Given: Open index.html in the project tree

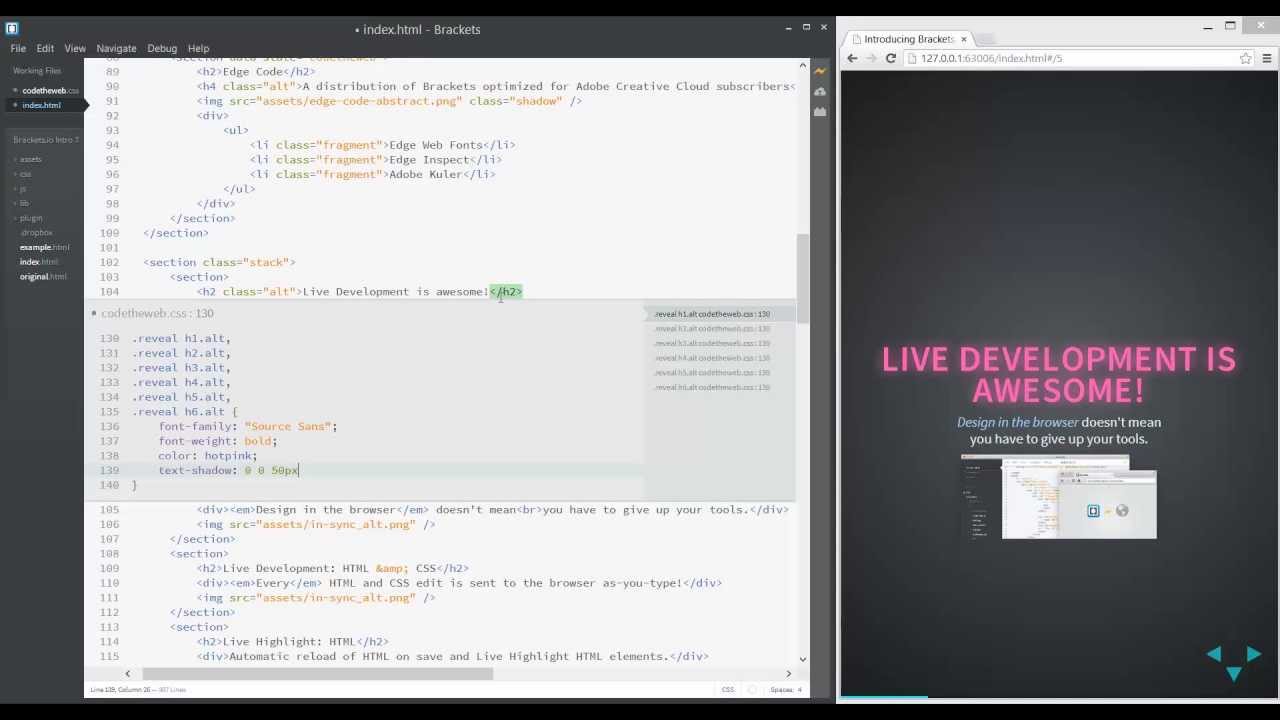Looking at the screenshot, I should [39, 262].
